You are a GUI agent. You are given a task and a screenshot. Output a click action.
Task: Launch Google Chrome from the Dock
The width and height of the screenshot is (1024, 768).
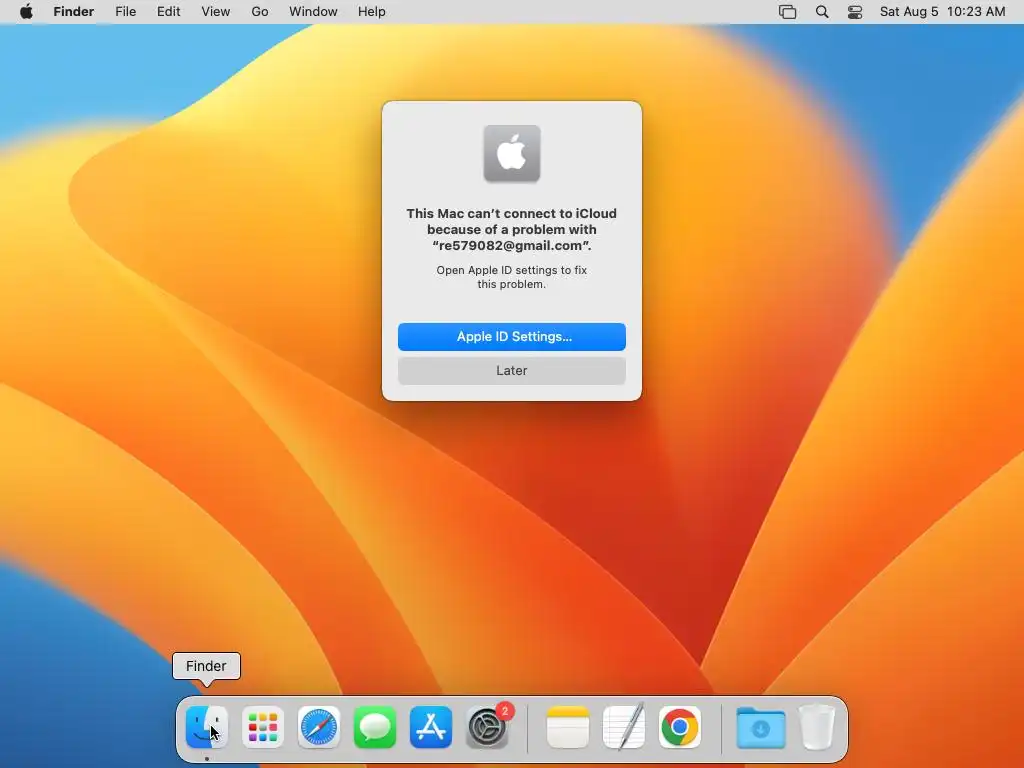point(680,727)
